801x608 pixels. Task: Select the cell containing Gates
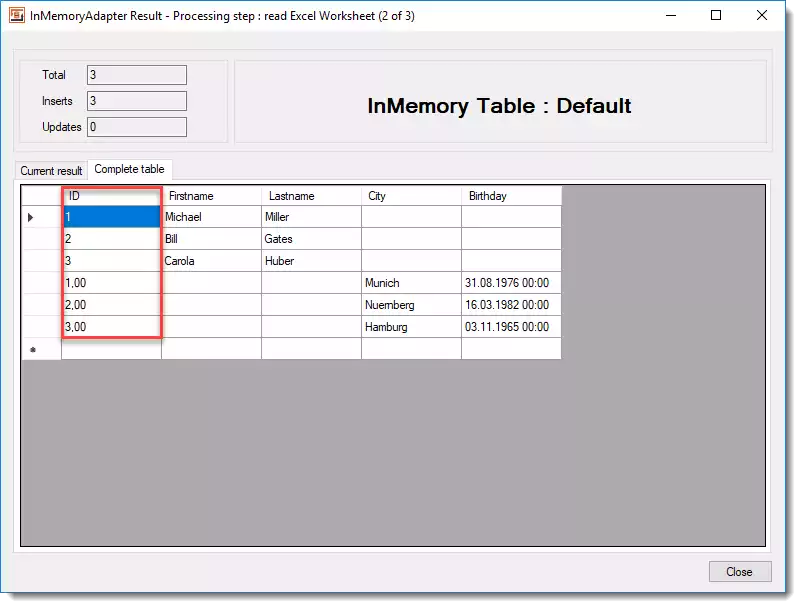coord(311,239)
